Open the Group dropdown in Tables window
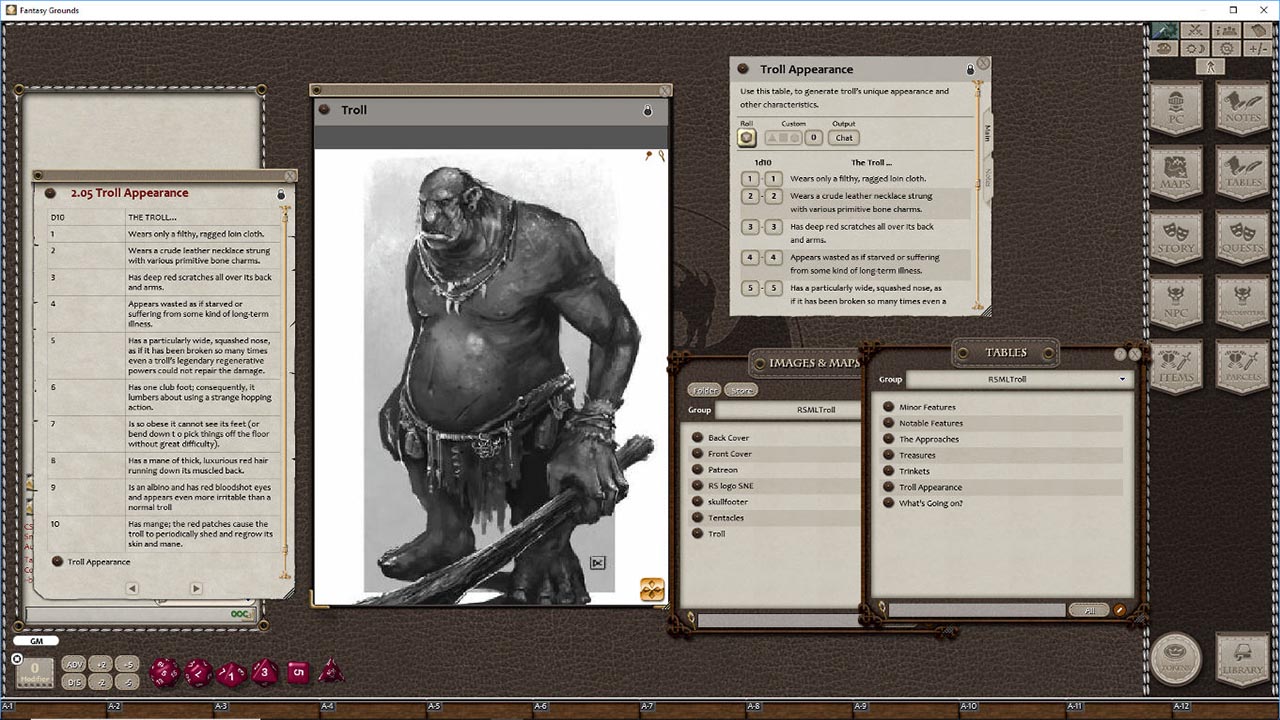This screenshot has width=1280, height=720. pos(1016,380)
